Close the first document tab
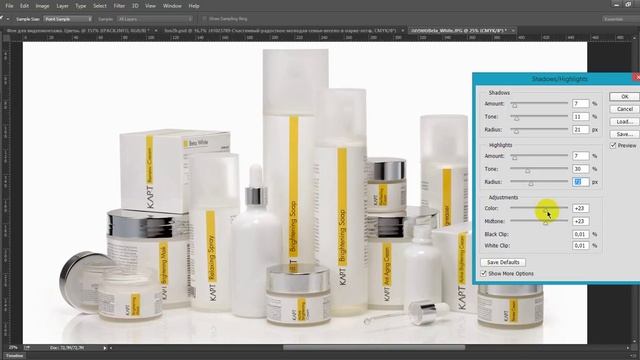Image resolution: width=640 pixels, height=360 pixels. coord(156,31)
